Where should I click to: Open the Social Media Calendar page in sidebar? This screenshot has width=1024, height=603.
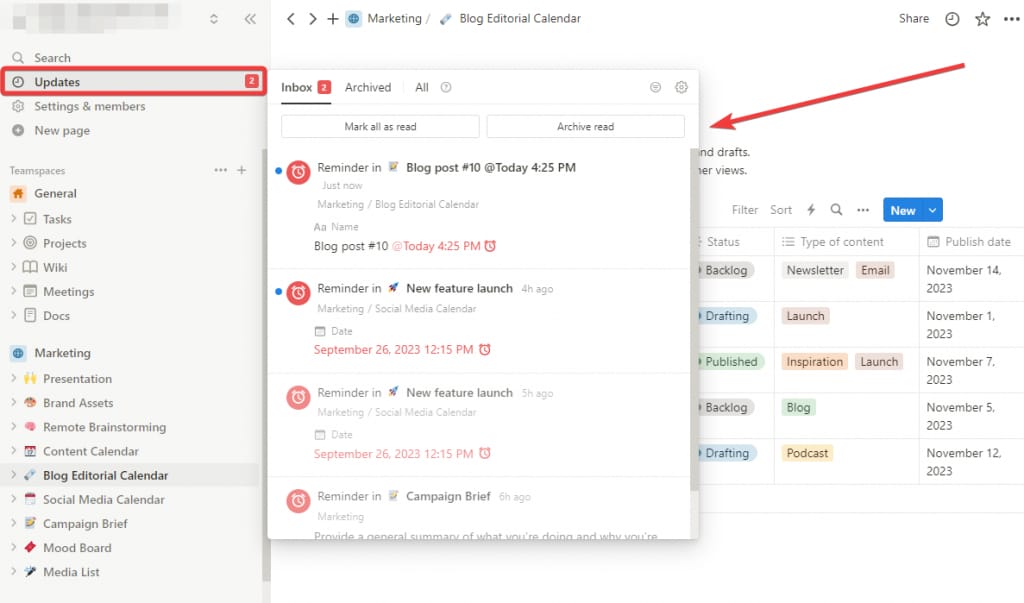(103, 500)
